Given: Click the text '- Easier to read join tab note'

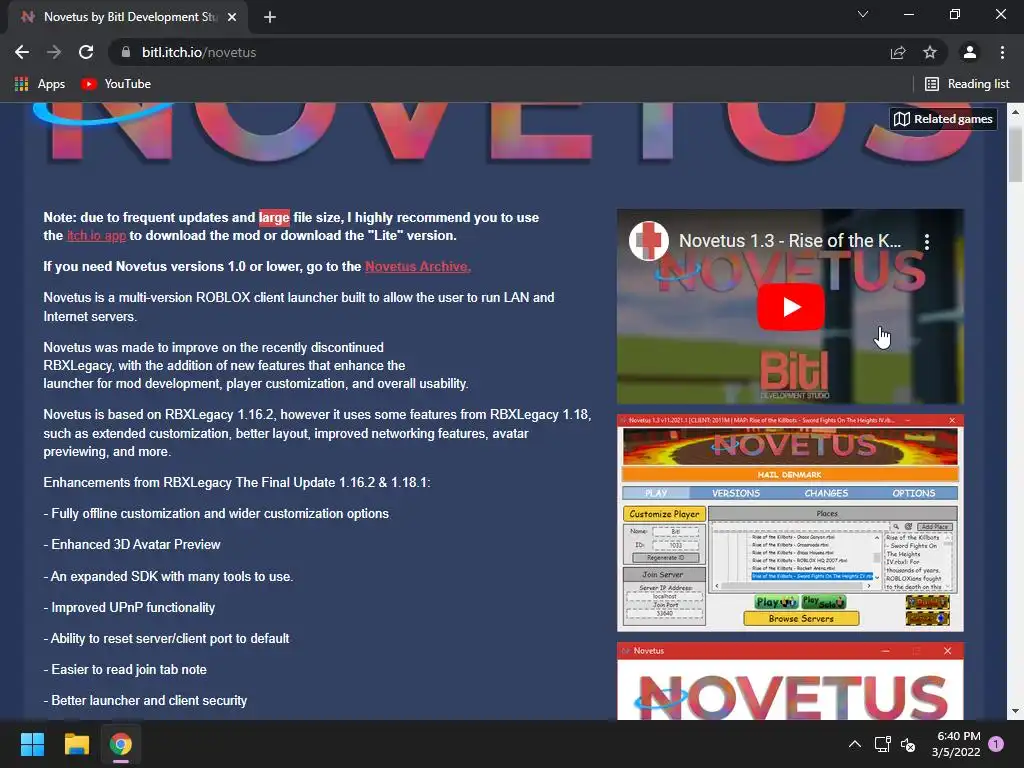Looking at the screenshot, I should (x=125, y=670).
